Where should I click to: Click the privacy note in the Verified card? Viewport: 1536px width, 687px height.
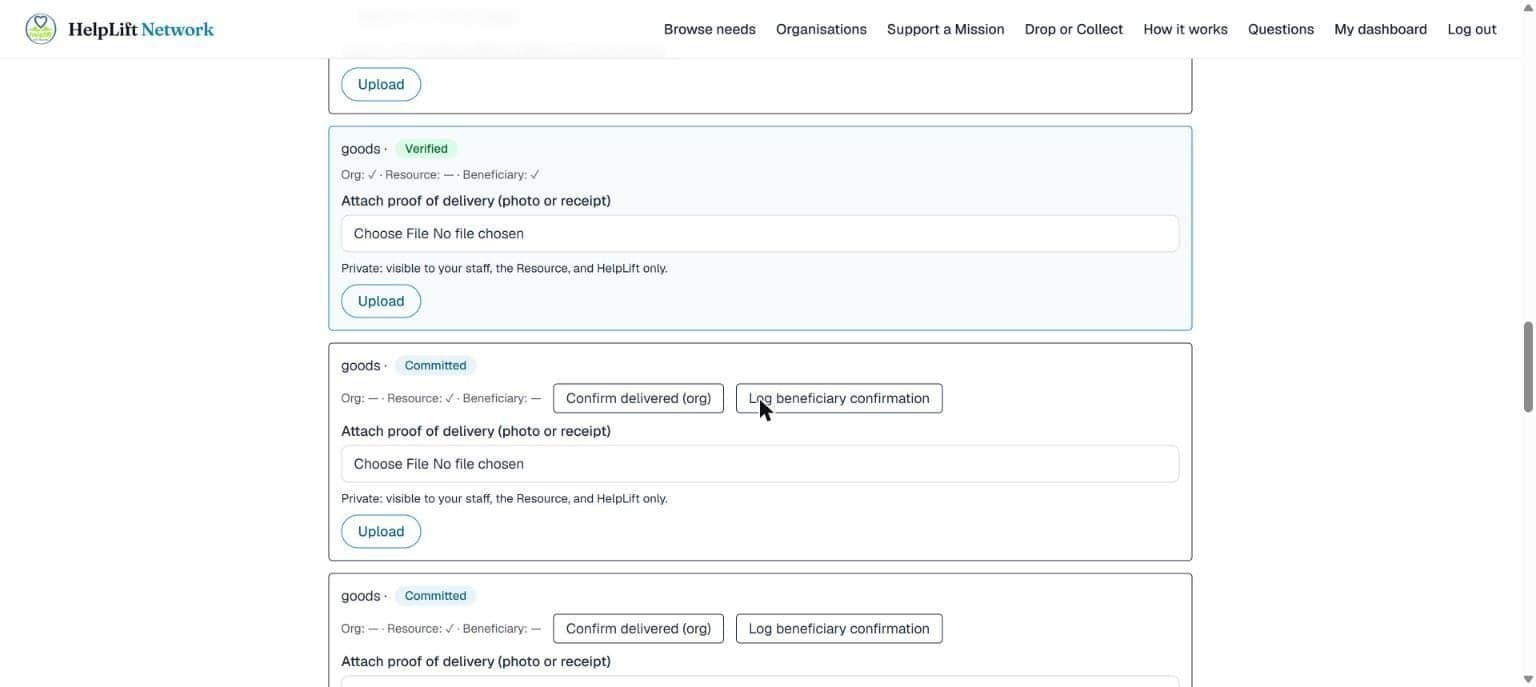pos(504,268)
